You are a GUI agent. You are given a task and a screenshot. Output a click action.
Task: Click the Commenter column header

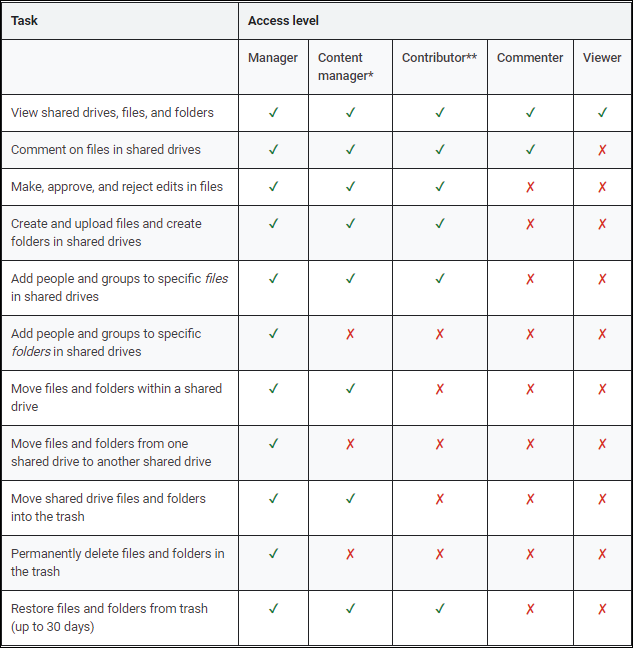530,58
